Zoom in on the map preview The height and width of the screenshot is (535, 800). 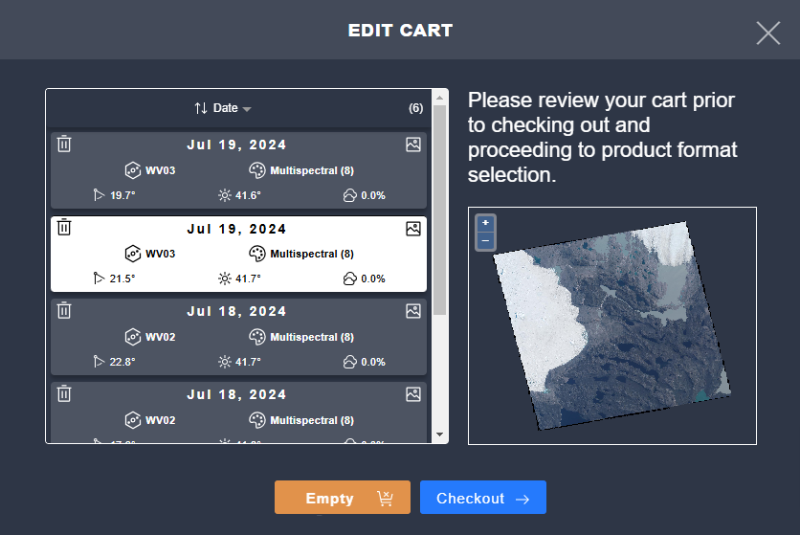[x=485, y=223]
